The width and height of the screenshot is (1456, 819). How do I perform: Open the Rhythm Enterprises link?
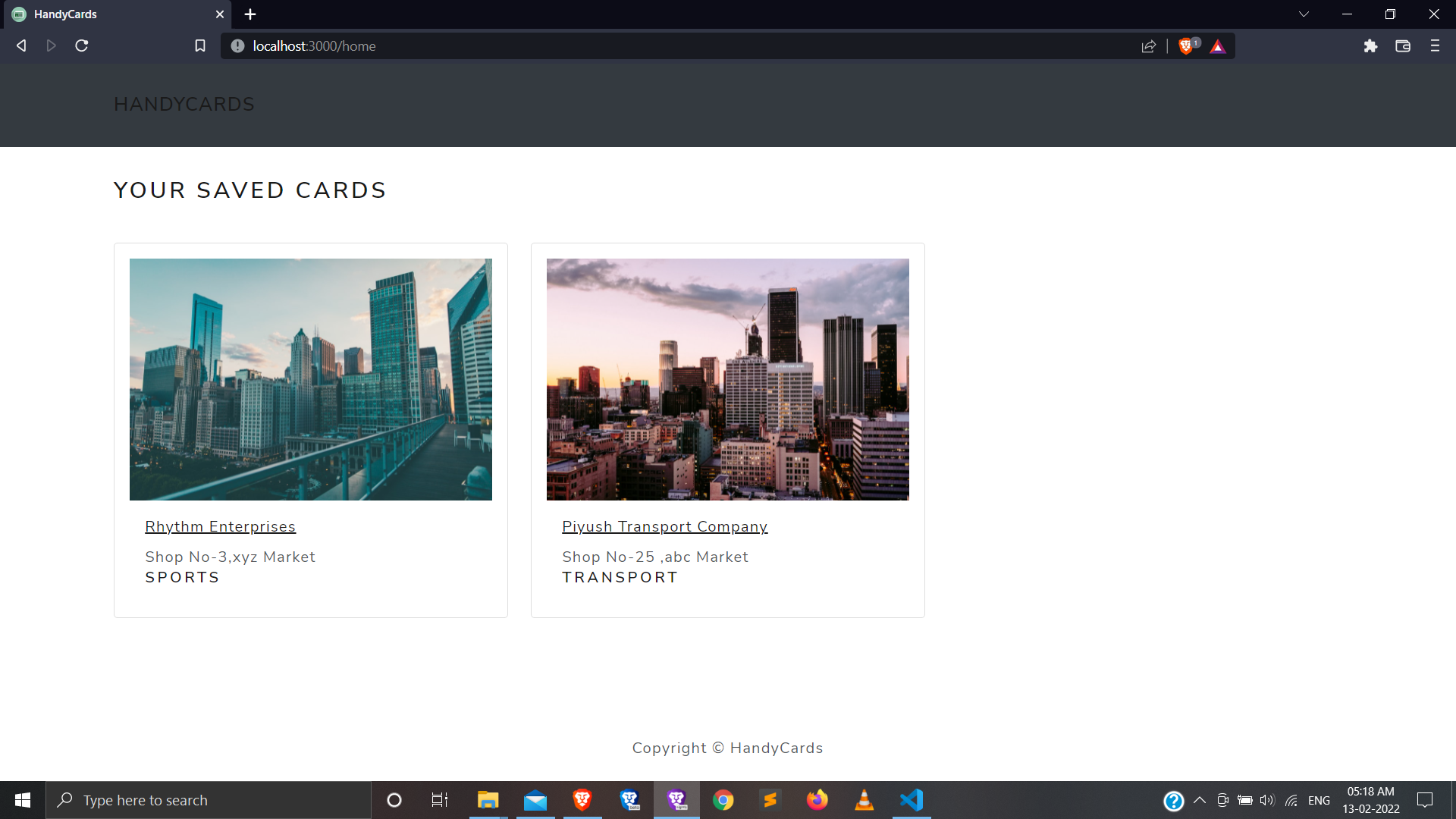(x=220, y=527)
